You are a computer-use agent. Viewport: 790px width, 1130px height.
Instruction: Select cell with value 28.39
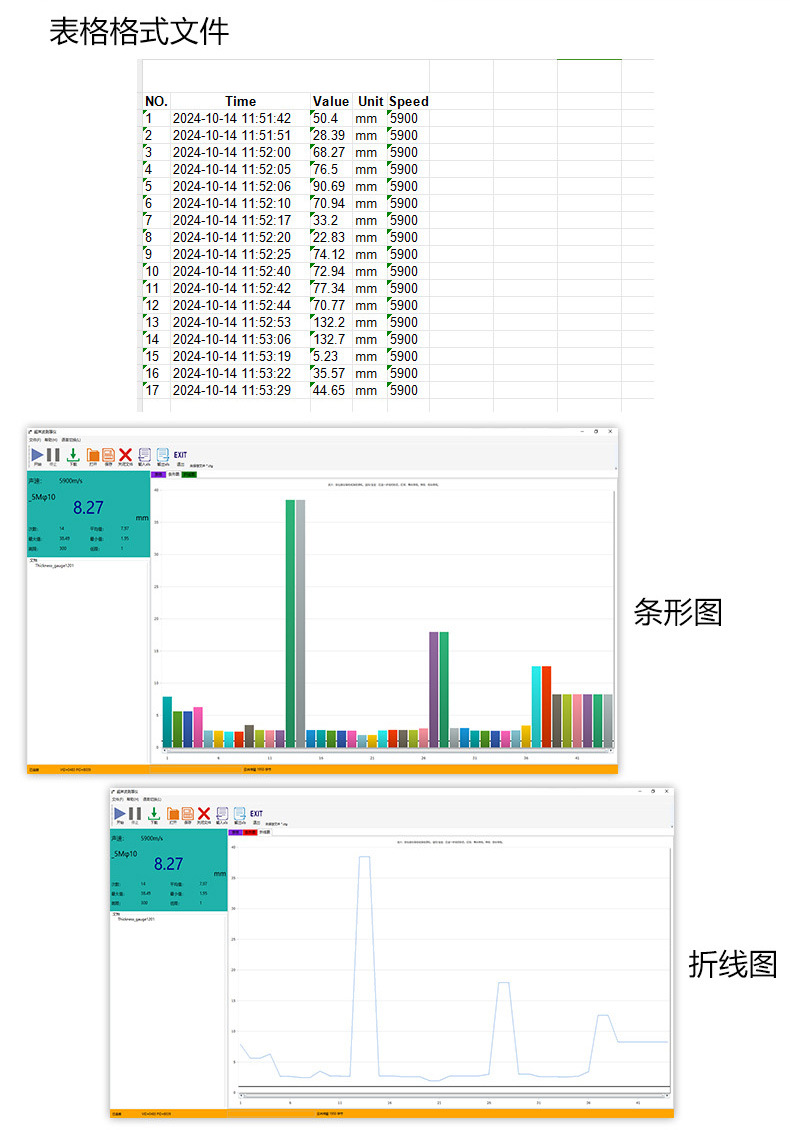pyautogui.click(x=331, y=135)
